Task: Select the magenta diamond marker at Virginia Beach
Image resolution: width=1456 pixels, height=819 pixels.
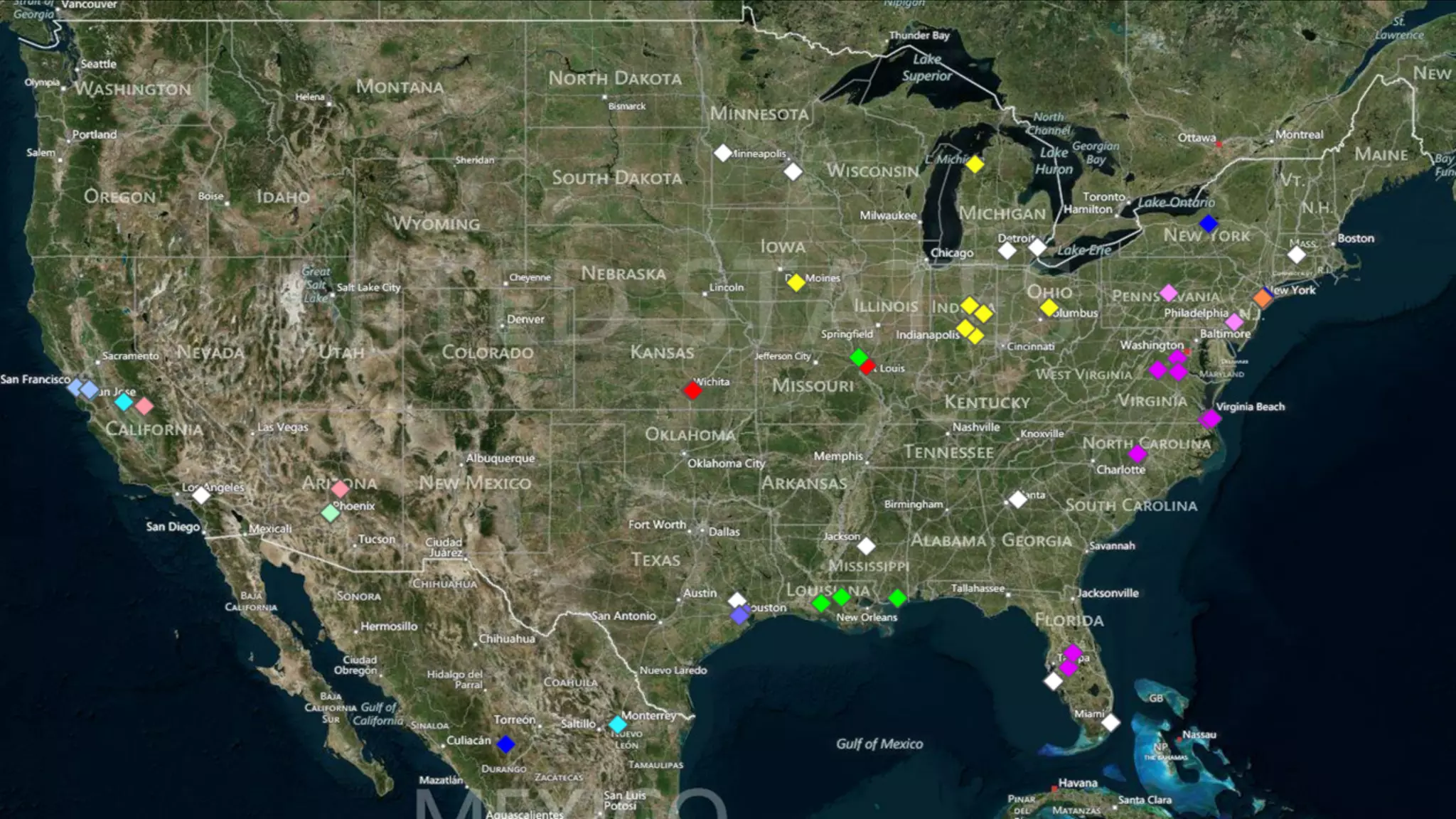Action: click(x=1209, y=419)
